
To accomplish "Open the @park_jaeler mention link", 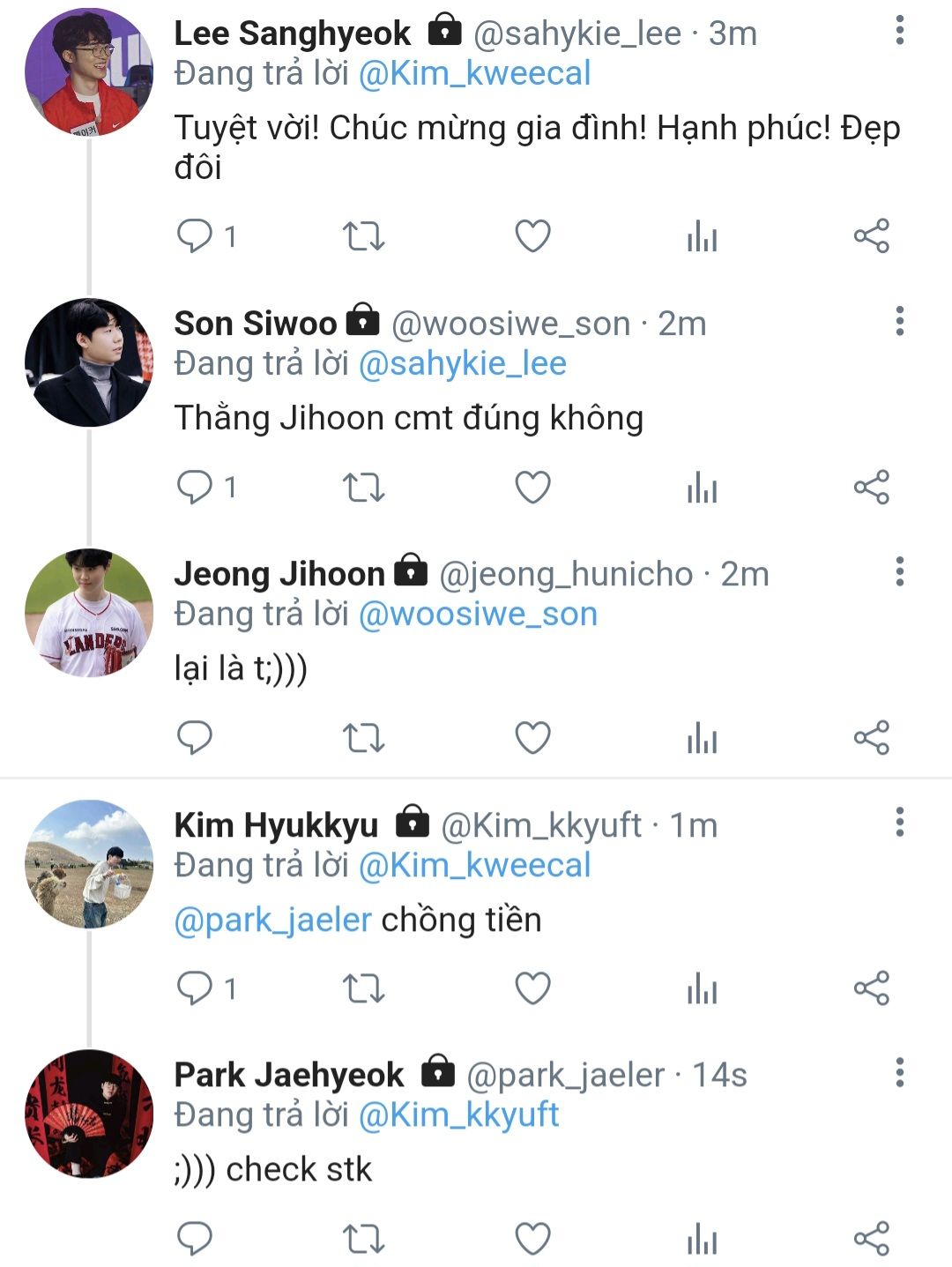I will pos(273,920).
